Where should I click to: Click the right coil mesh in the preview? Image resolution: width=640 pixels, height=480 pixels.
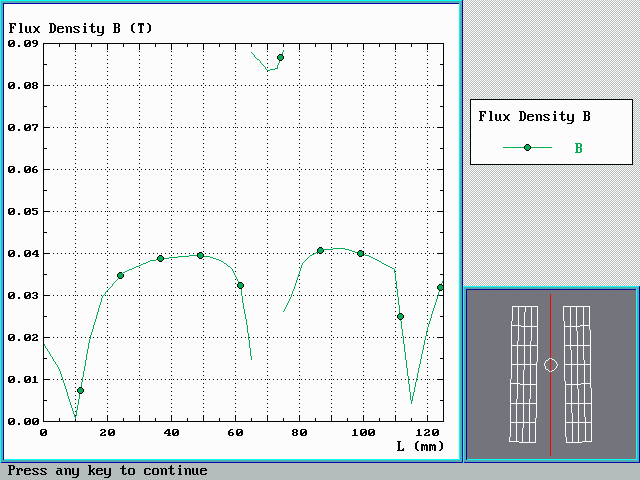pos(577,374)
